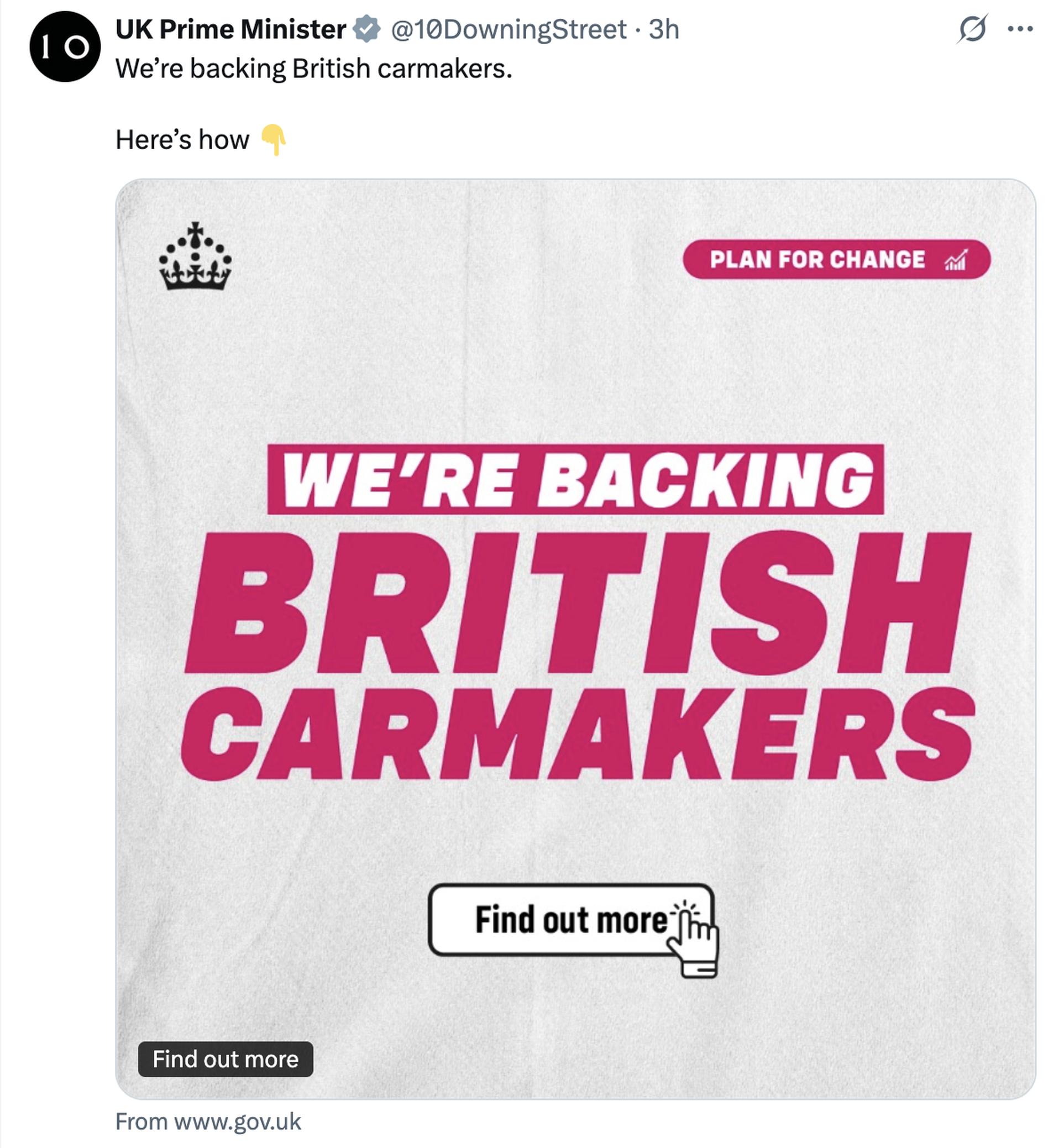Screen dimensions: 1064x1148
Task: Open the @10DowningStreet handle link
Action: pyautogui.click(x=509, y=29)
